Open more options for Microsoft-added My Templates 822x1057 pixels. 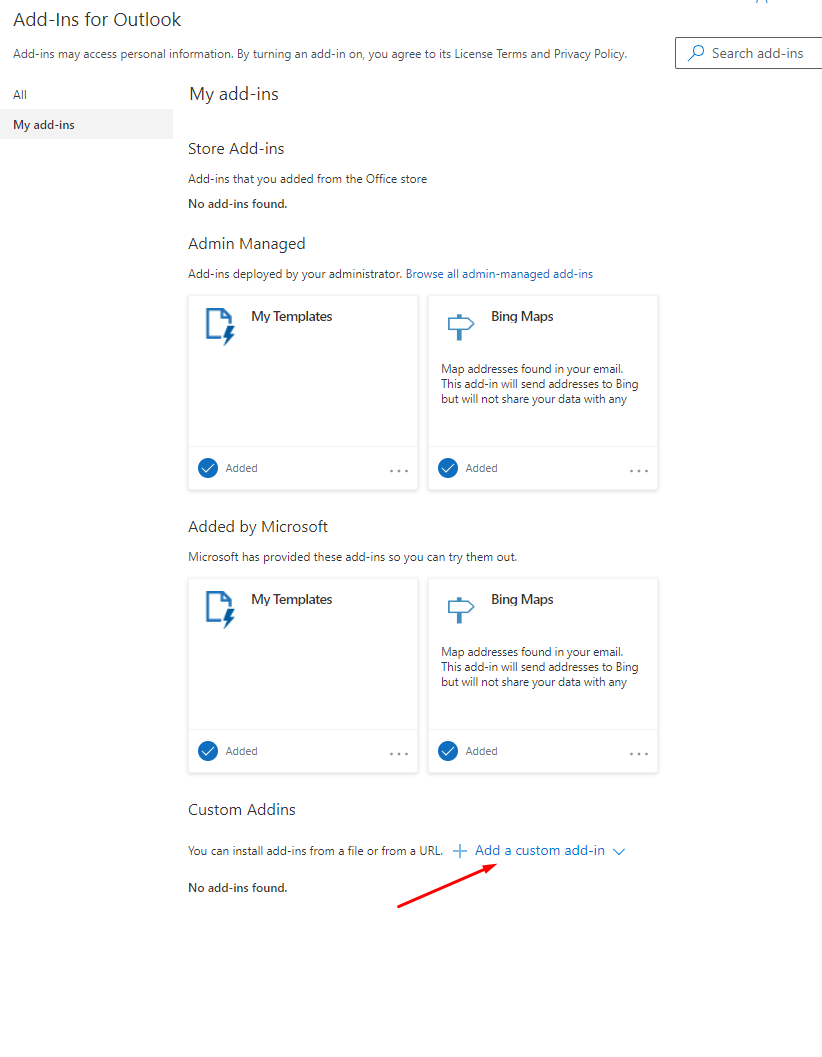tap(399, 754)
